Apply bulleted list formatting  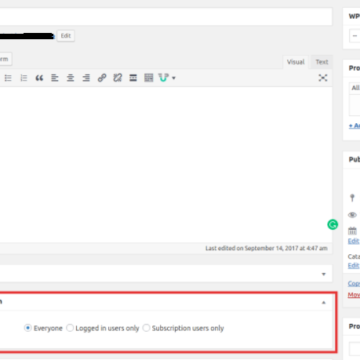tap(8, 78)
